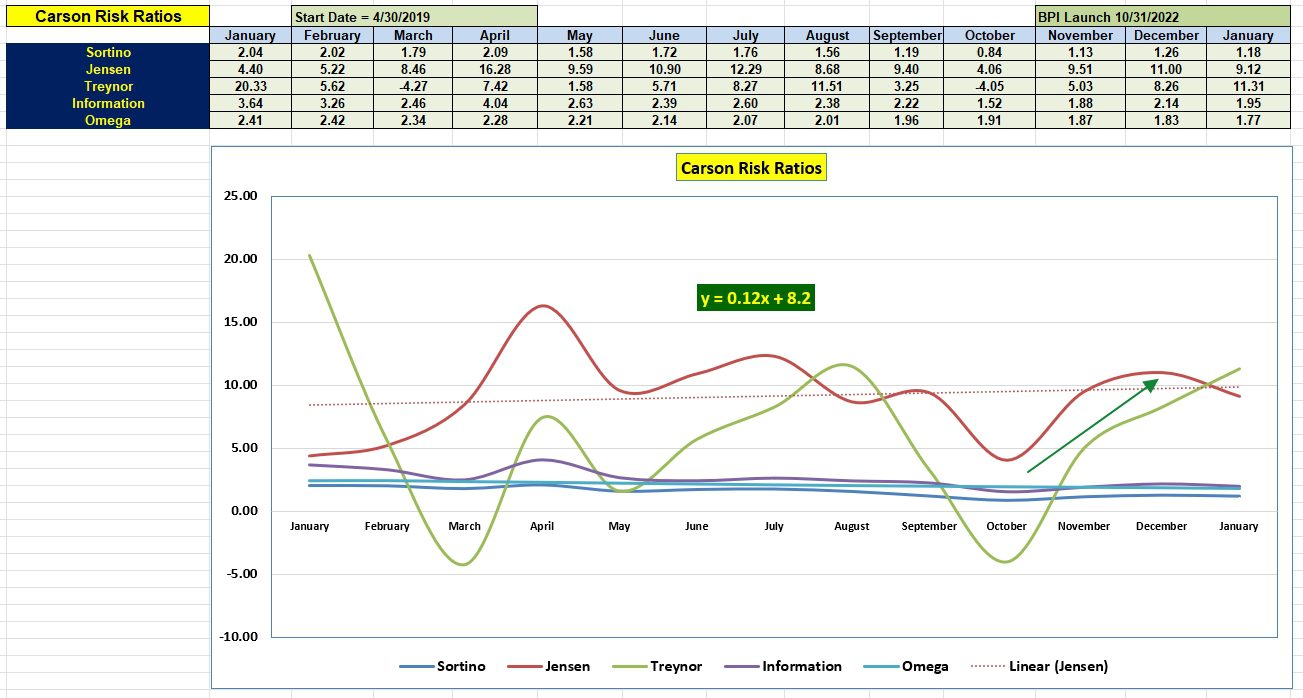1303x698 pixels.
Task: Click Omega value 1.77
Action: [1248, 120]
